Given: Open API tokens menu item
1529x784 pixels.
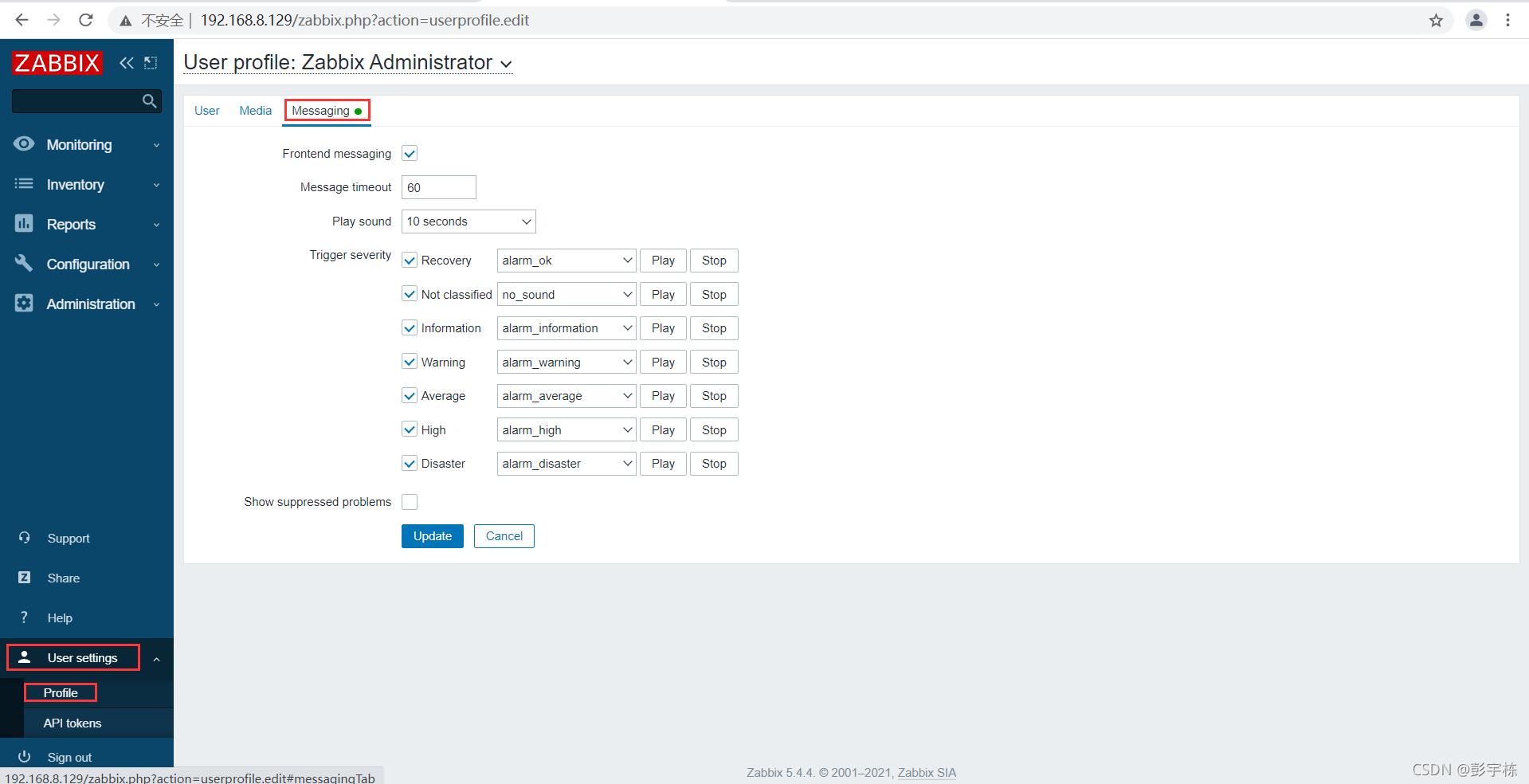Looking at the screenshot, I should (x=73, y=723).
